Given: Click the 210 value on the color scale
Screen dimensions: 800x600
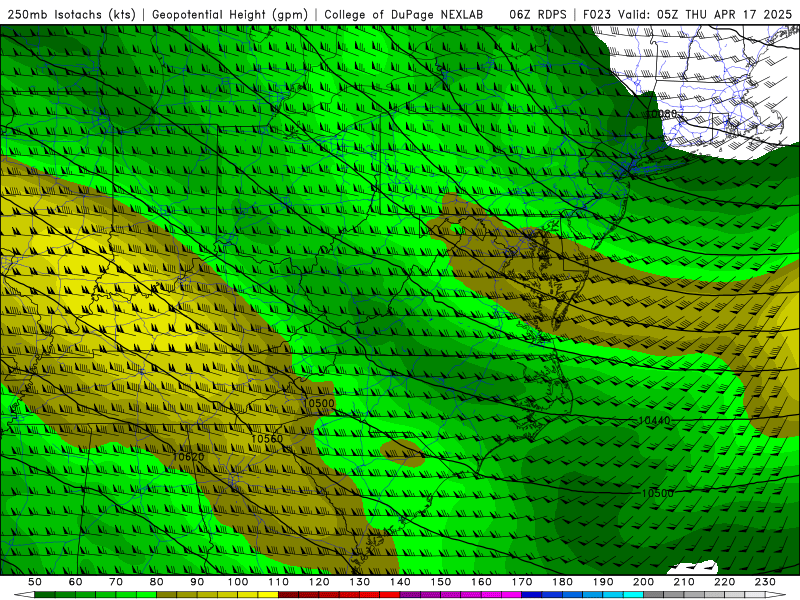Looking at the screenshot, I should click(684, 582).
